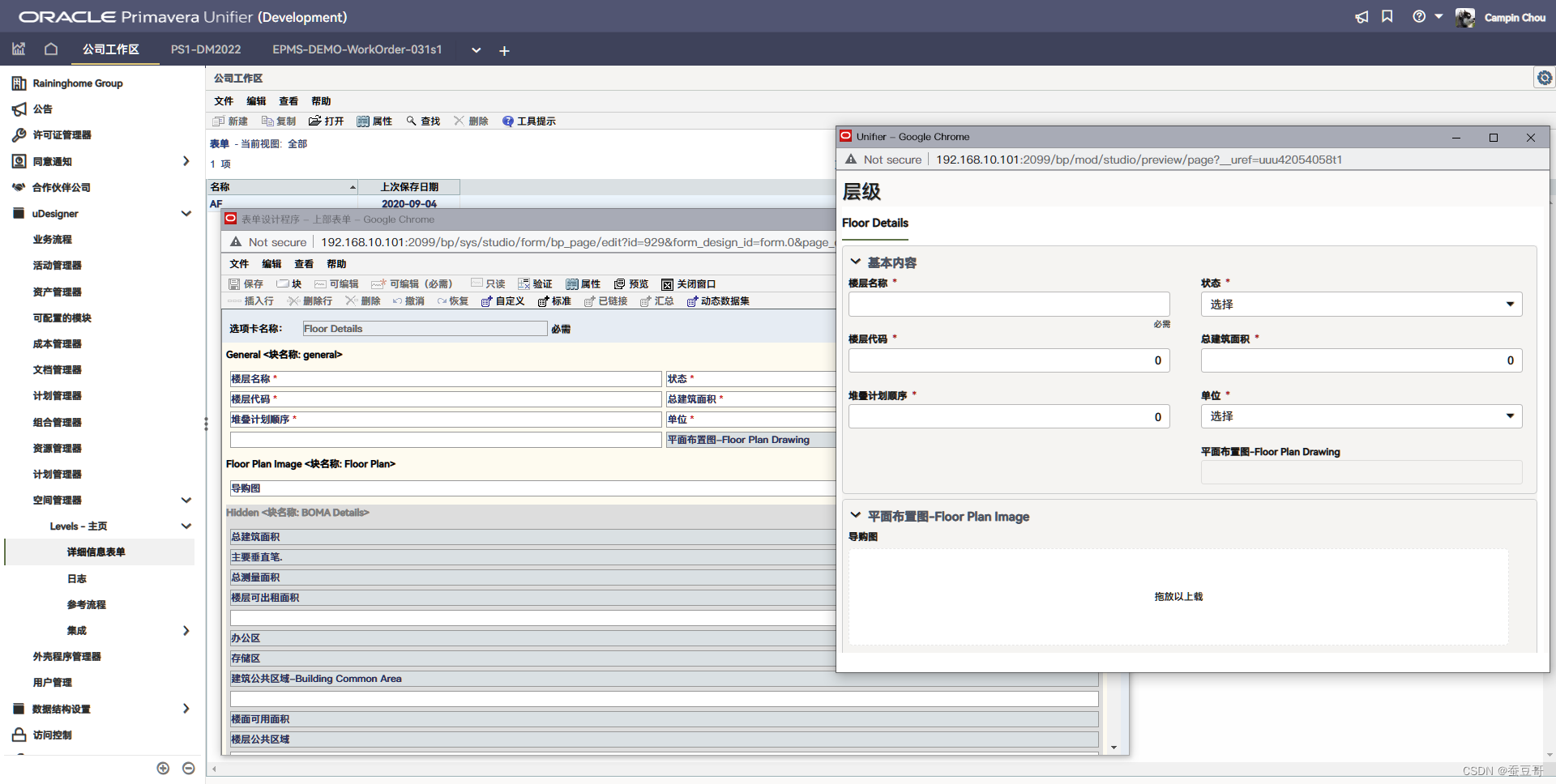Click 标准 in the form designer toolbar
Viewport: 1556px width, 784px height.
click(x=554, y=301)
